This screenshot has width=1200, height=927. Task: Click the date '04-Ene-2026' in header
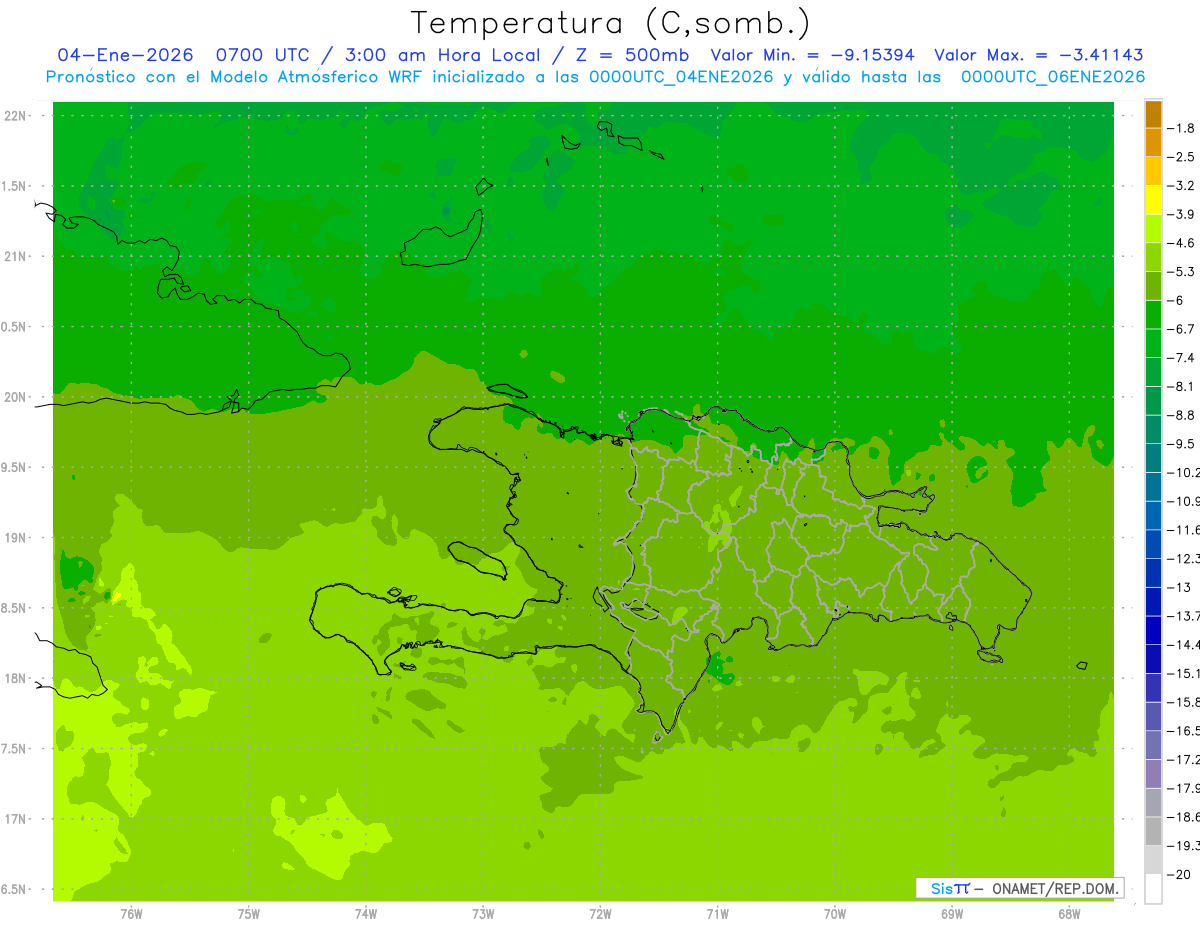tap(125, 55)
